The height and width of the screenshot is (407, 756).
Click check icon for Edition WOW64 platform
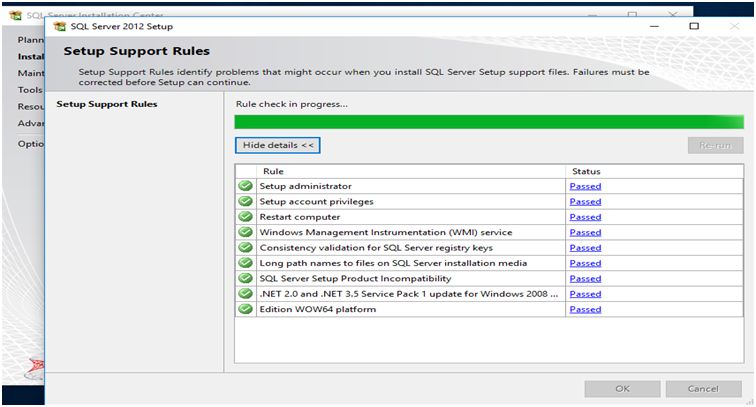pyautogui.click(x=245, y=309)
